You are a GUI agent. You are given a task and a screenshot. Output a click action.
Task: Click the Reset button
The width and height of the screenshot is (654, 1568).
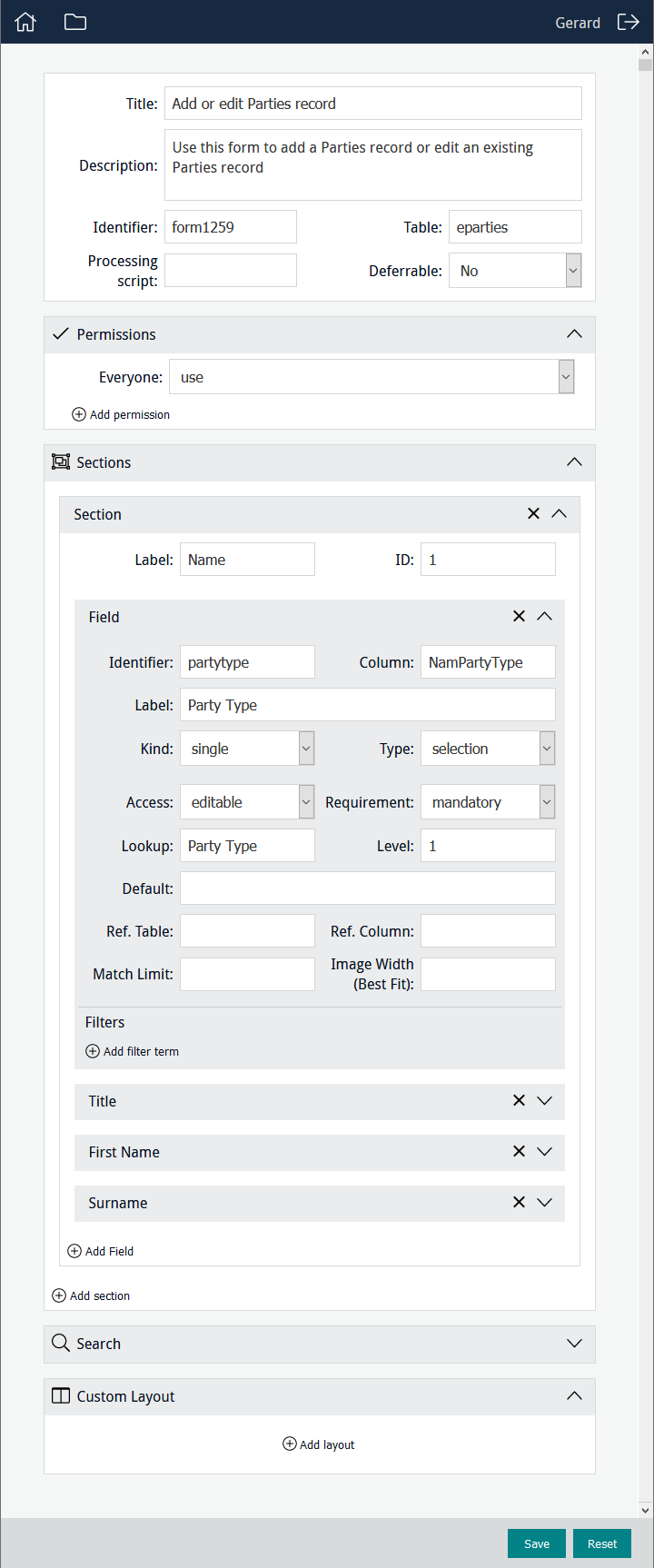click(601, 1543)
